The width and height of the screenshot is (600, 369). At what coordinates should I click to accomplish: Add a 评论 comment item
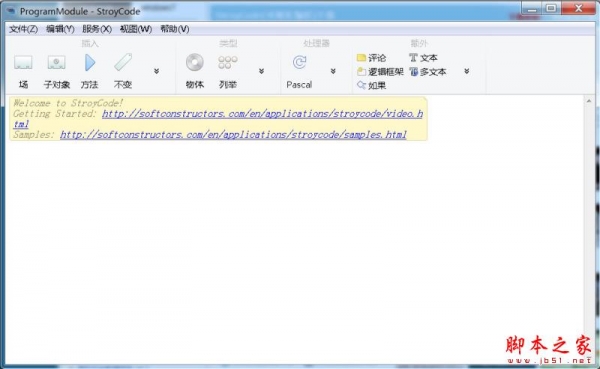[x=371, y=58]
